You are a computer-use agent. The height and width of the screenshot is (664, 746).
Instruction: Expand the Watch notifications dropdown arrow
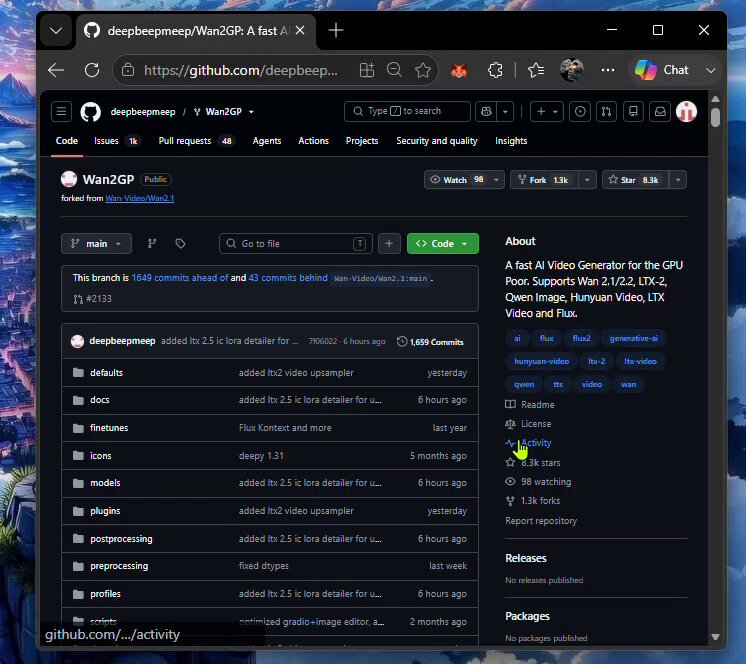pyautogui.click(x=496, y=180)
